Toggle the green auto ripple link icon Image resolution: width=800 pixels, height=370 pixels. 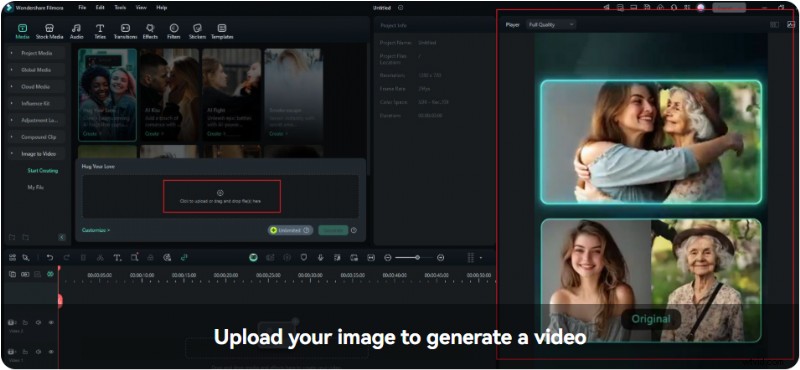pos(184,258)
